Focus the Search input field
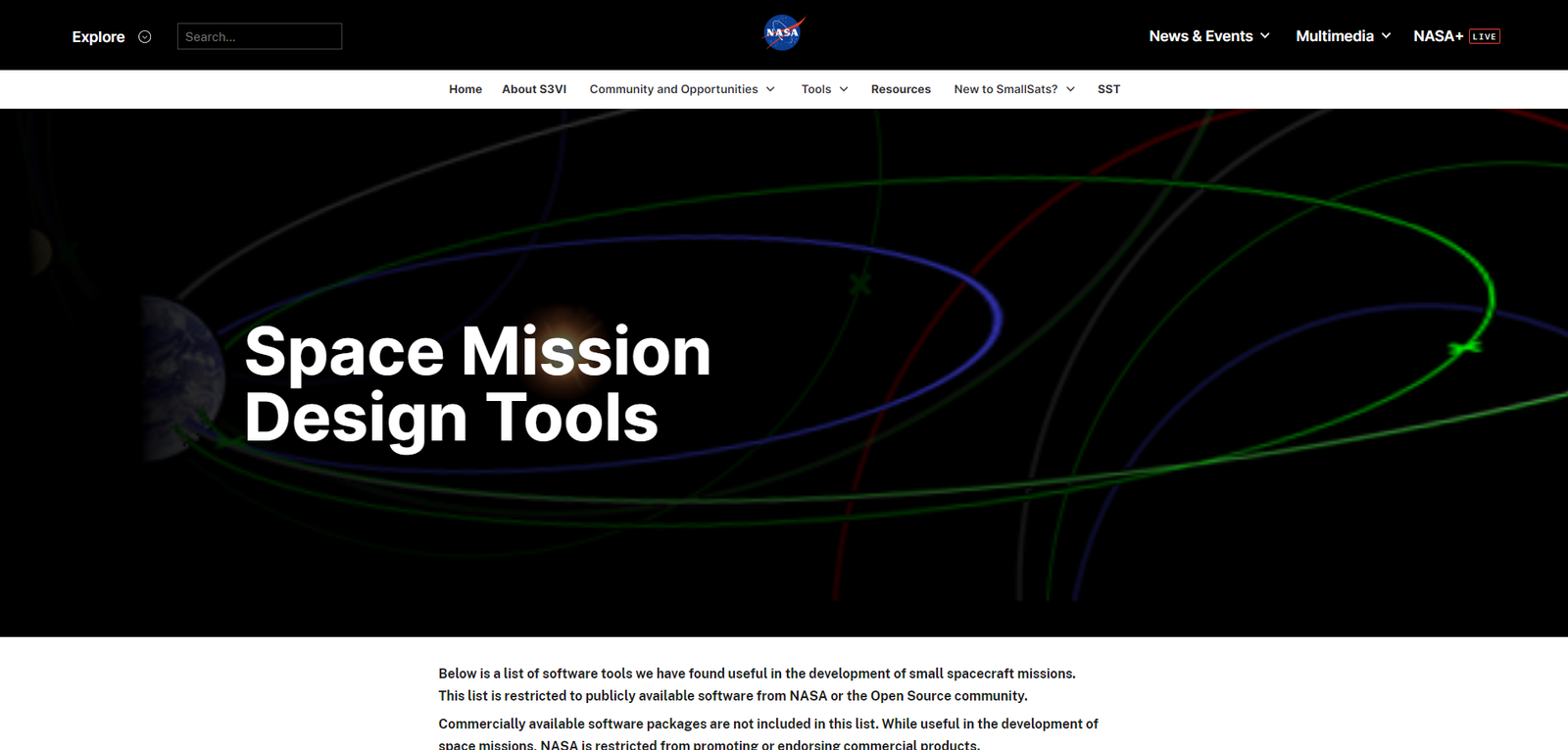The width and height of the screenshot is (1568, 750). (260, 36)
